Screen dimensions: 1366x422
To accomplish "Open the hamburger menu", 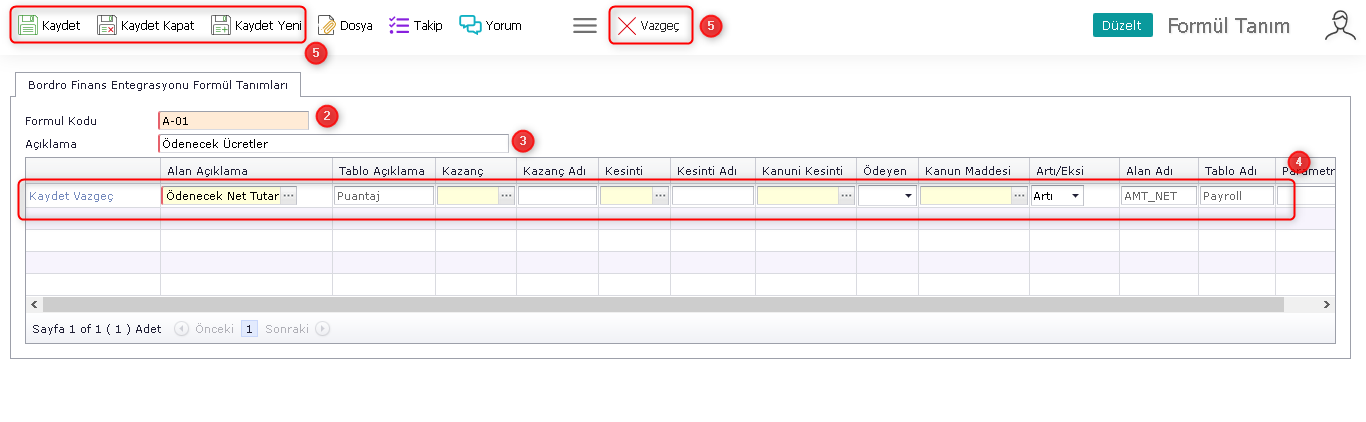I will [585, 26].
